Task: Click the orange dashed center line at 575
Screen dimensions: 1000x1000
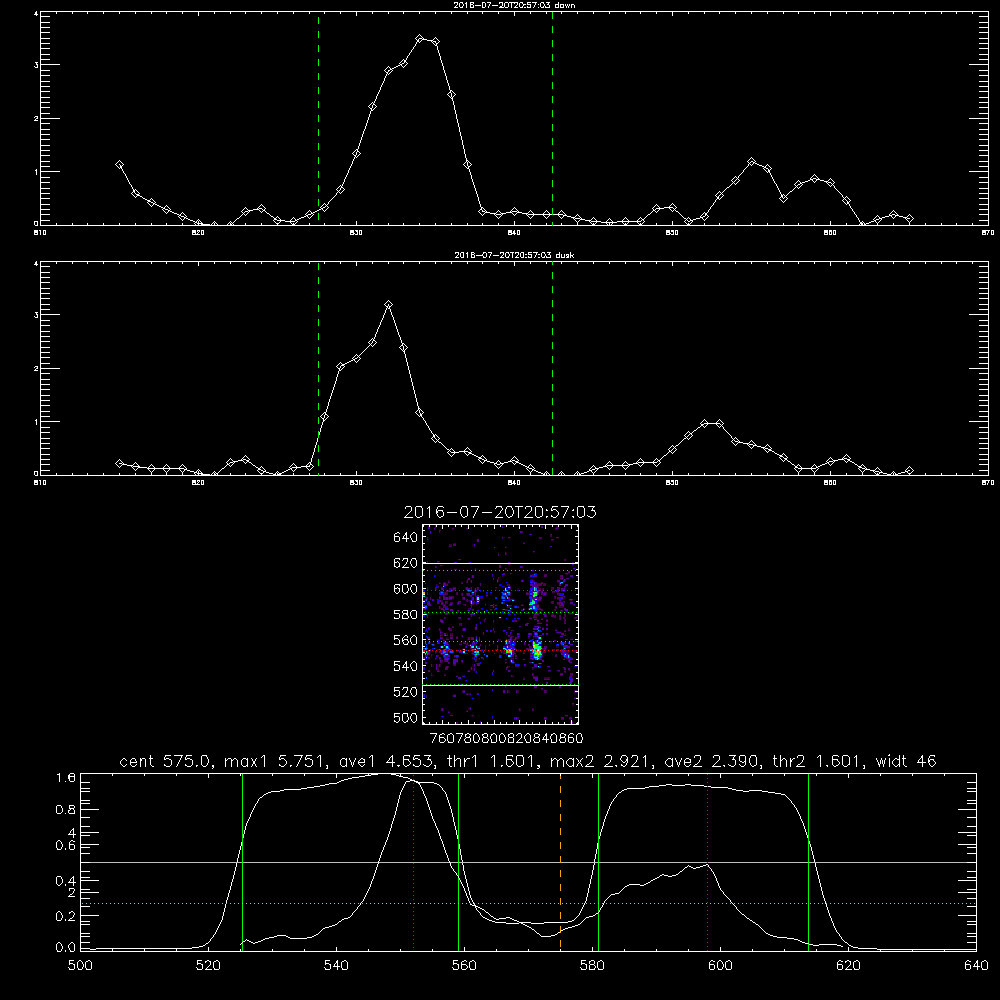Action: tap(561, 861)
